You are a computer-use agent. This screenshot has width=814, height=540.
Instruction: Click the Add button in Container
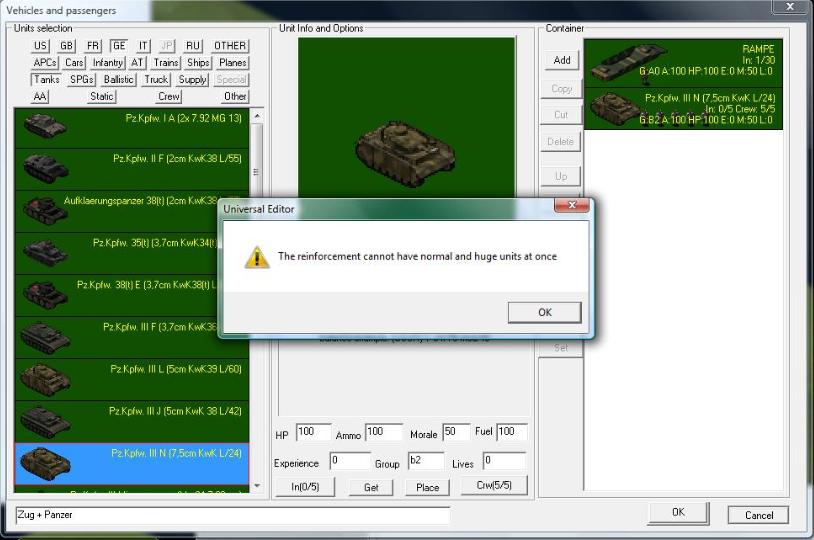[x=562, y=60]
